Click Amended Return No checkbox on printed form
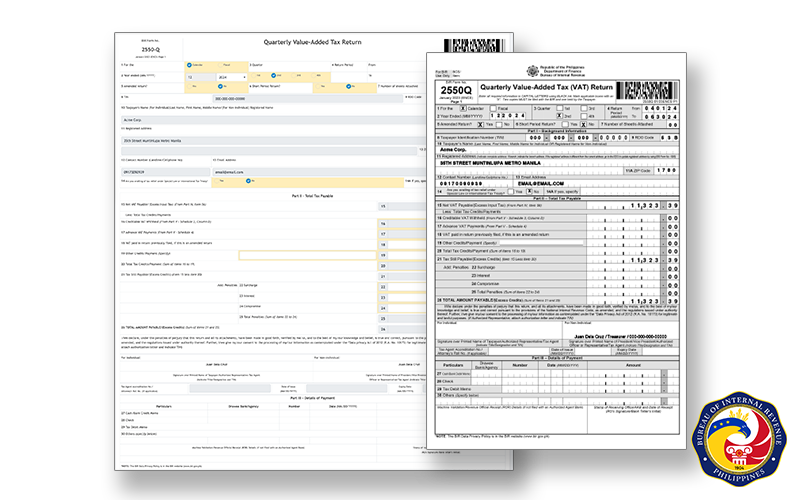 pos(499,124)
